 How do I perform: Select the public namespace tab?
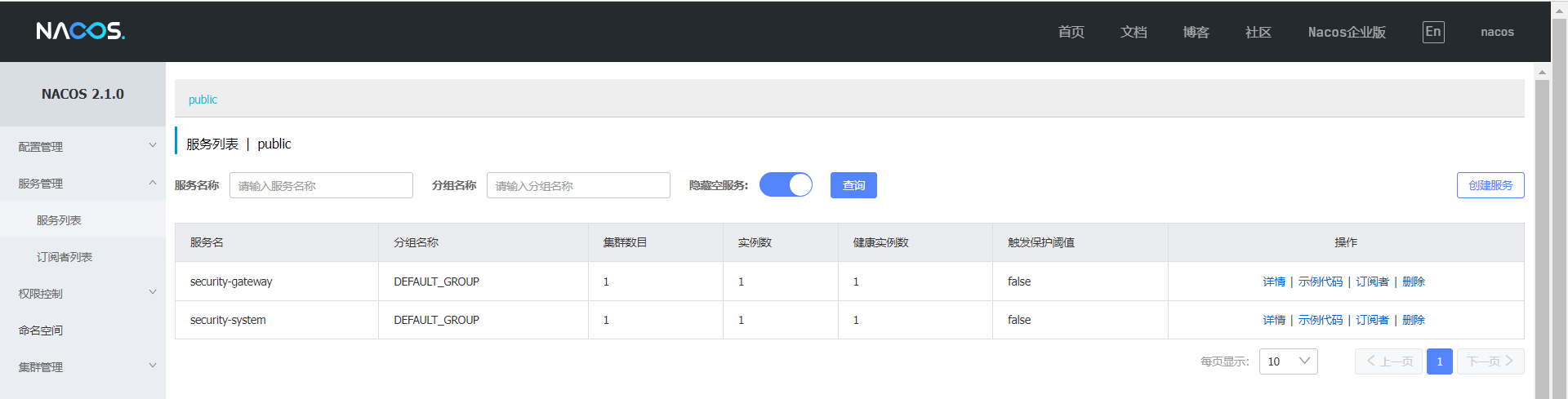[x=203, y=100]
